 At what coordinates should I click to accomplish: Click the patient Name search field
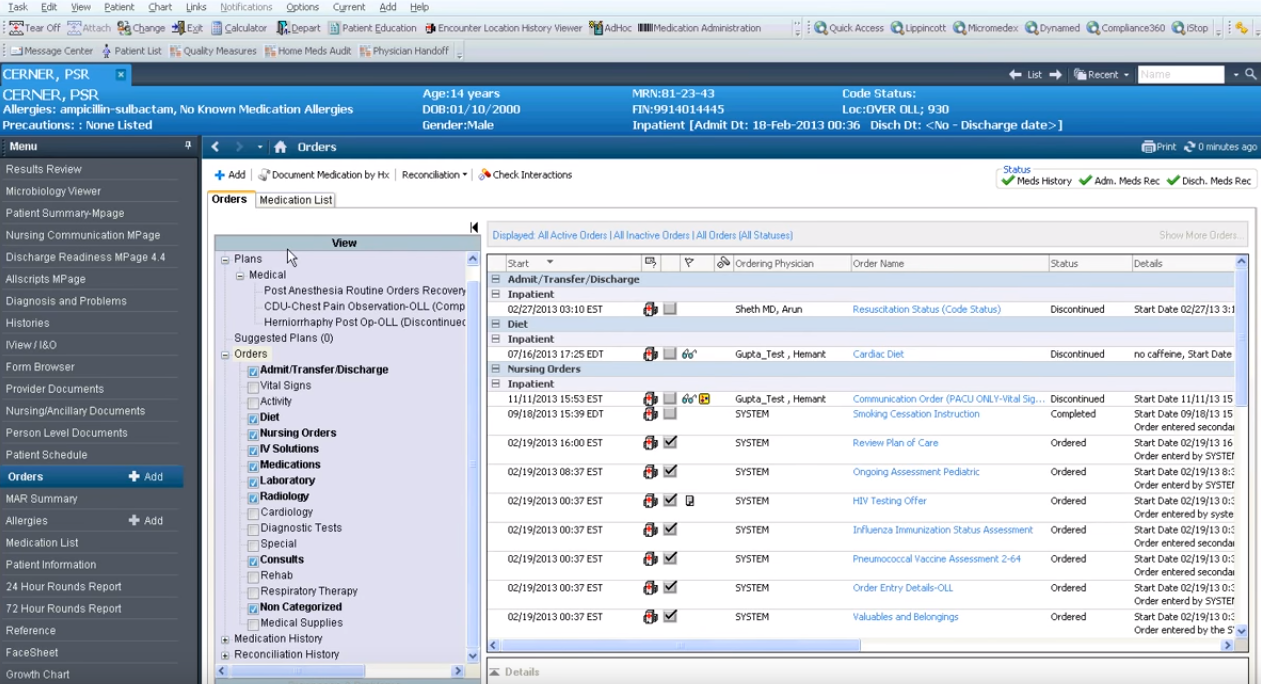(1180, 75)
